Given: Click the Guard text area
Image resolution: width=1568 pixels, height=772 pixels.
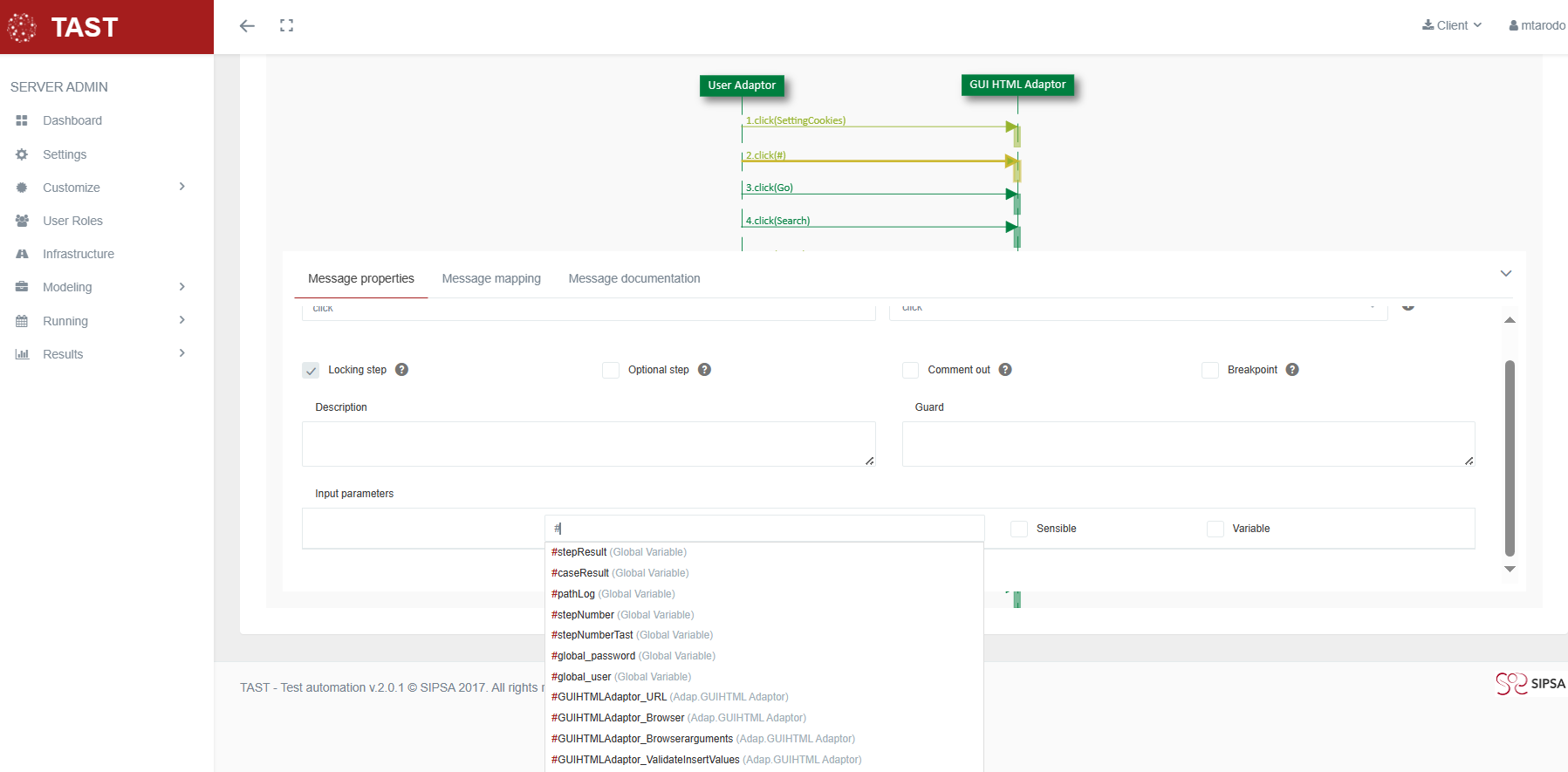Looking at the screenshot, I should pos(1188,444).
